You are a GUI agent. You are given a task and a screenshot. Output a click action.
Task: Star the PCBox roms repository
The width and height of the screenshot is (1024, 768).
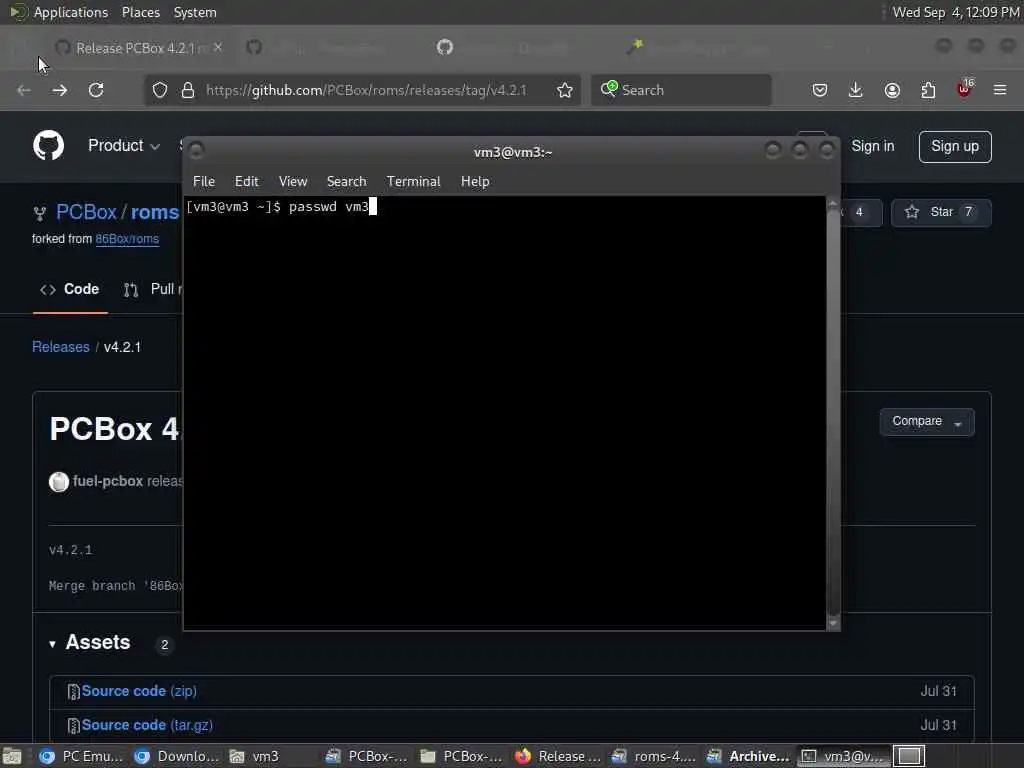tap(941, 212)
